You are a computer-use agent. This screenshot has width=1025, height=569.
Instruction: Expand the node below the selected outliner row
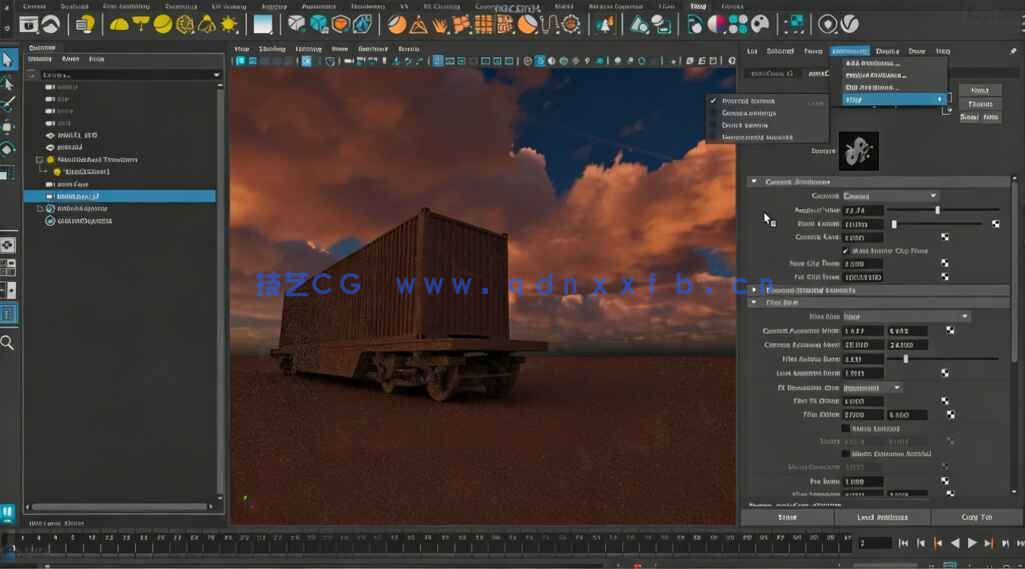pyautogui.click(x=39, y=209)
